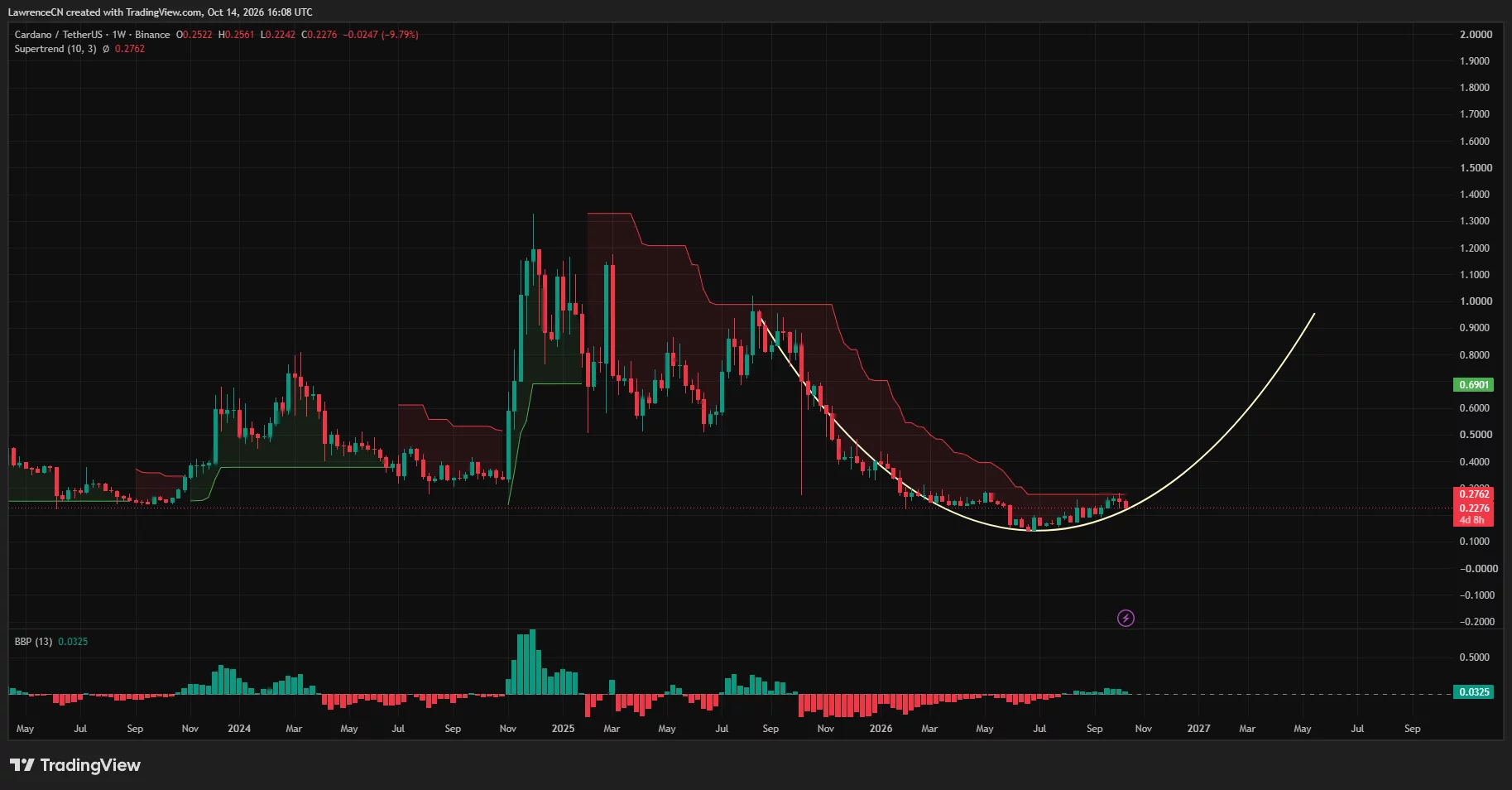The height and width of the screenshot is (790, 1512).
Task: Click the 1.0000 price axis label
Action: click(1476, 301)
